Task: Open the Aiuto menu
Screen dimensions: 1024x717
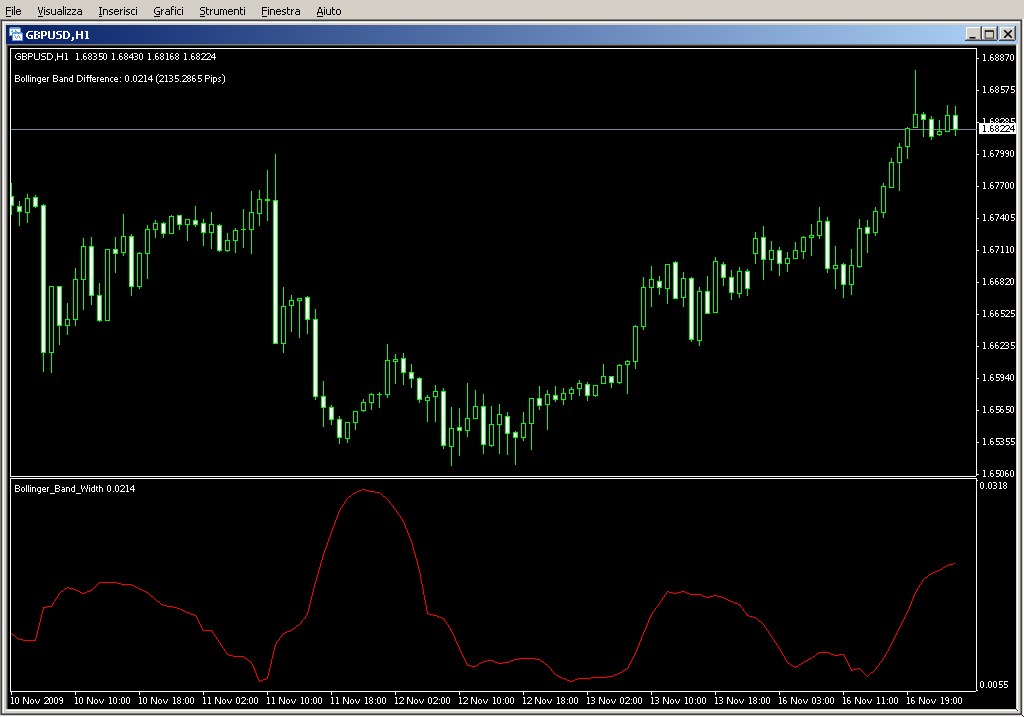Action: tap(328, 11)
